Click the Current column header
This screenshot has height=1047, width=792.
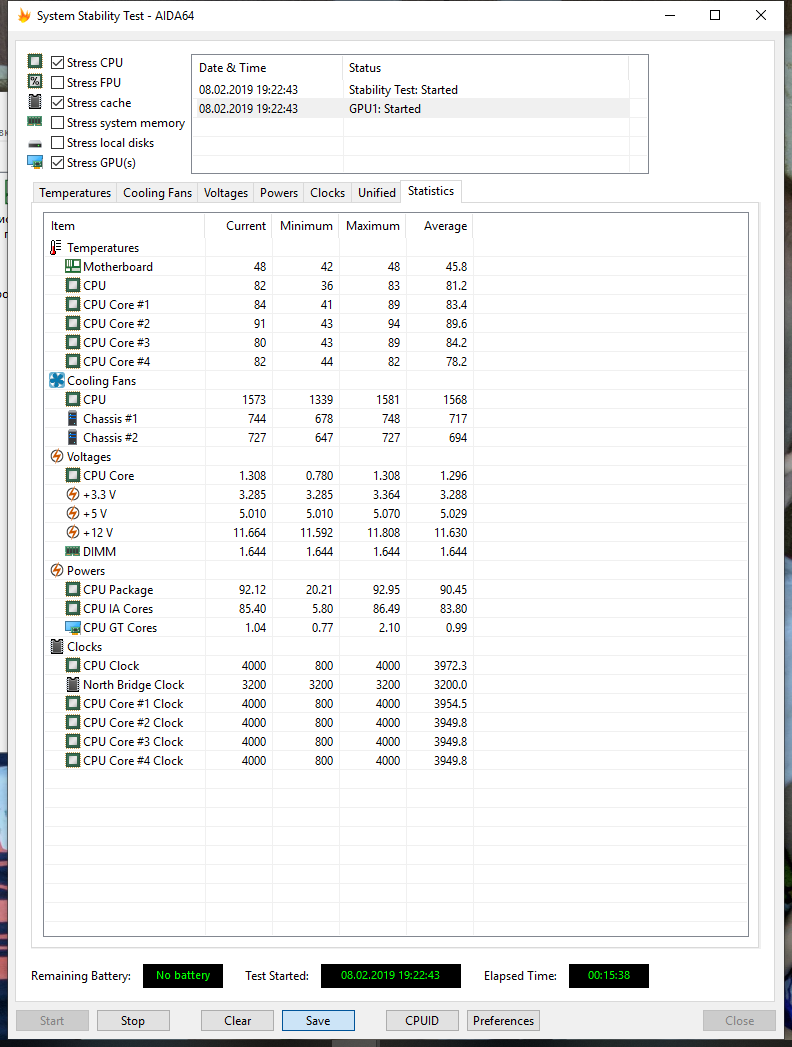[238, 226]
